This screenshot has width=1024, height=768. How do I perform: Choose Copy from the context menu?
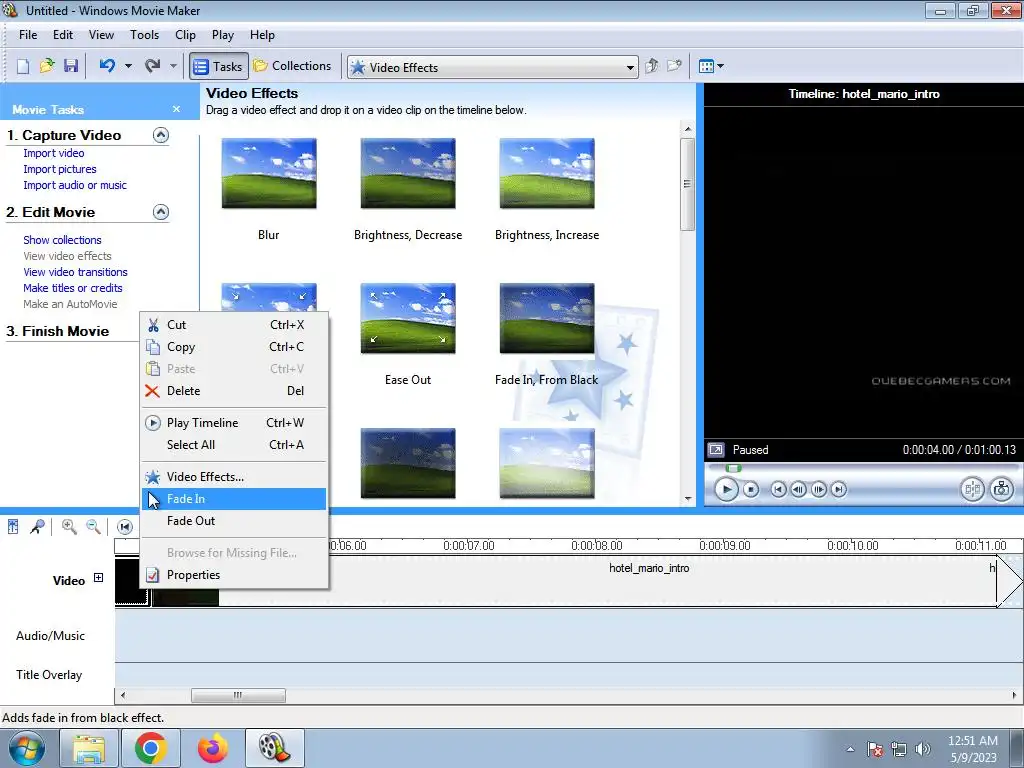[x=234, y=347]
